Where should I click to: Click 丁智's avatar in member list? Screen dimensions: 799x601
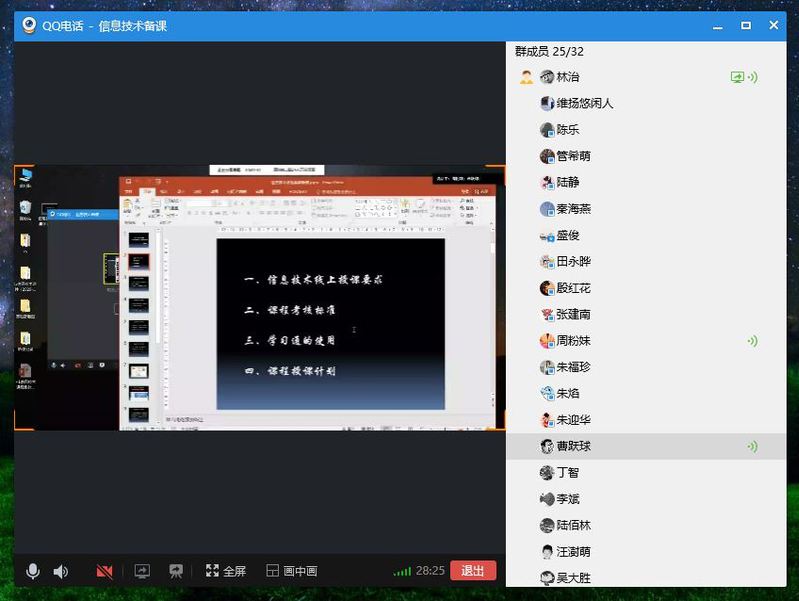coord(547,473)
